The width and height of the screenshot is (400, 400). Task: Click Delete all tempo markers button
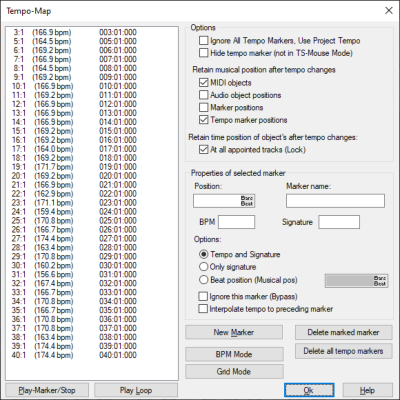(343, 351)
